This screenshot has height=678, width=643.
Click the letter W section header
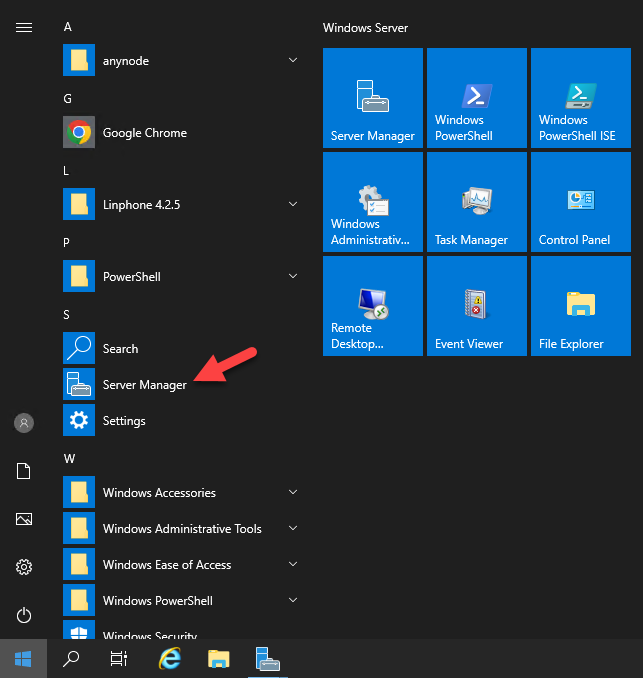69,459
